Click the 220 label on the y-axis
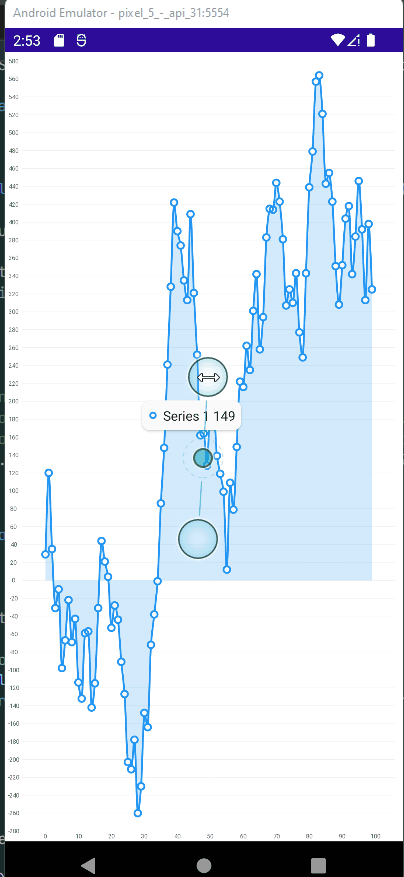 click(13, 383)
